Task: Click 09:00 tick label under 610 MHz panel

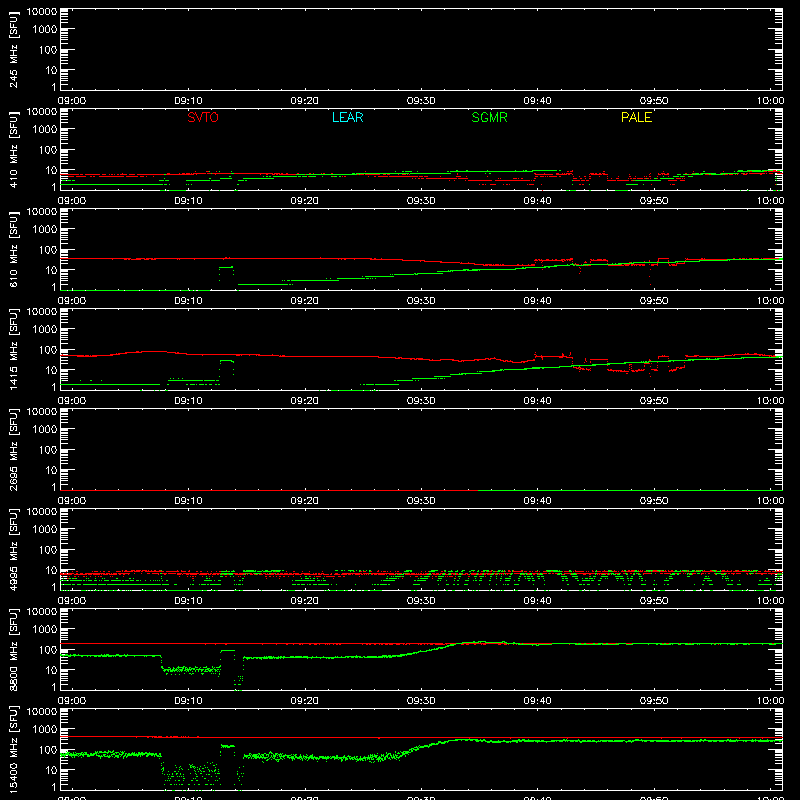Action: click(71, 301)
